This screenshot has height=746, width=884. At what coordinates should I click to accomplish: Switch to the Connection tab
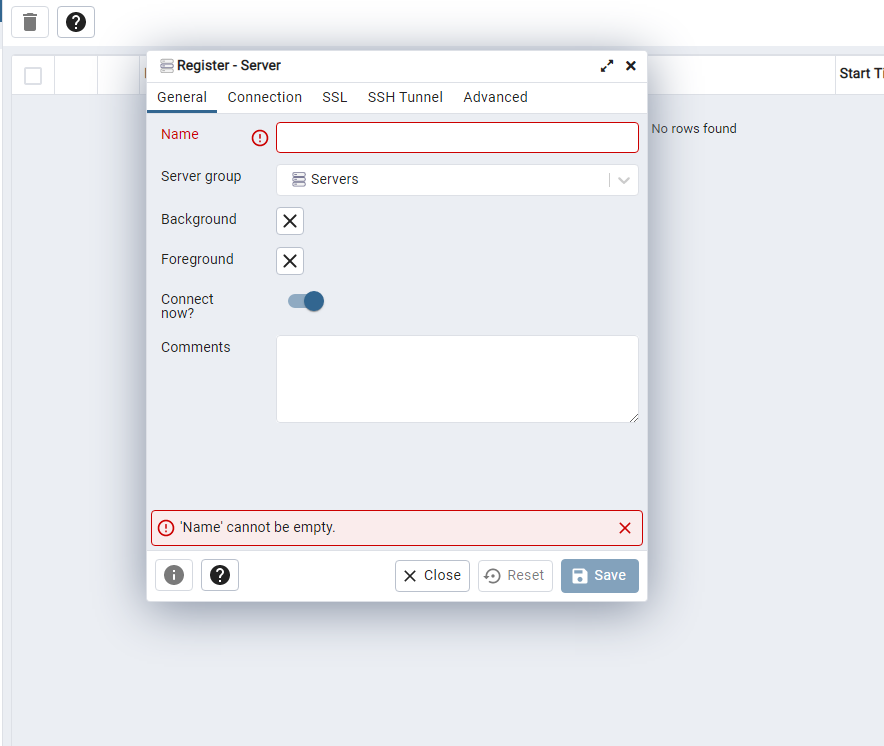(264, 97)
